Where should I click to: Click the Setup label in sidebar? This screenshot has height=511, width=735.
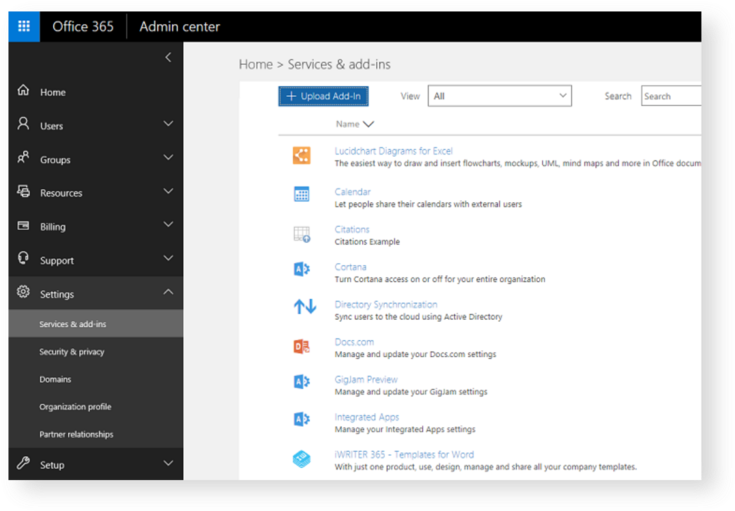(52, 465)
